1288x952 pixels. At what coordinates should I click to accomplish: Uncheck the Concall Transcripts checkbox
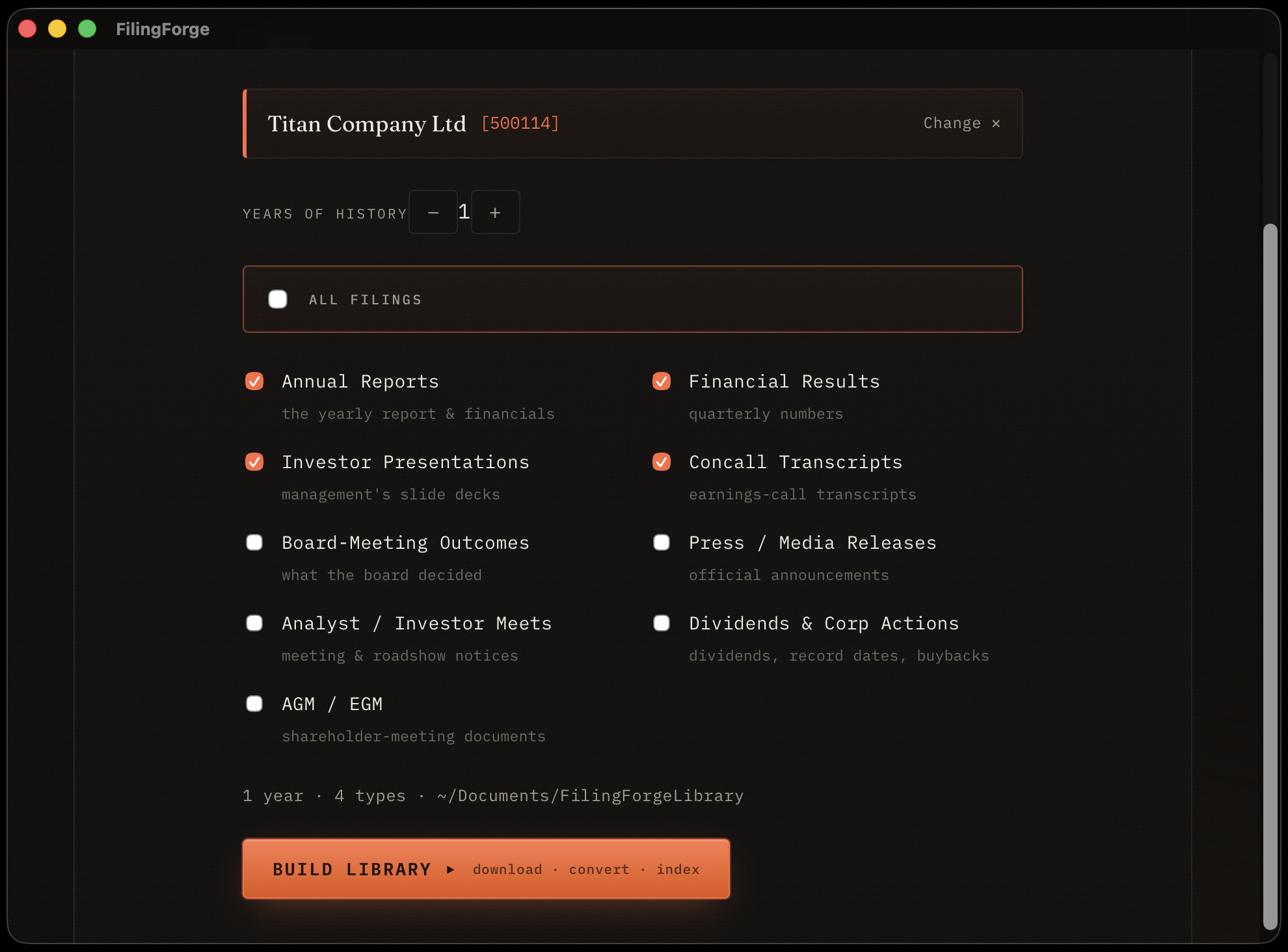pos(662,462)
